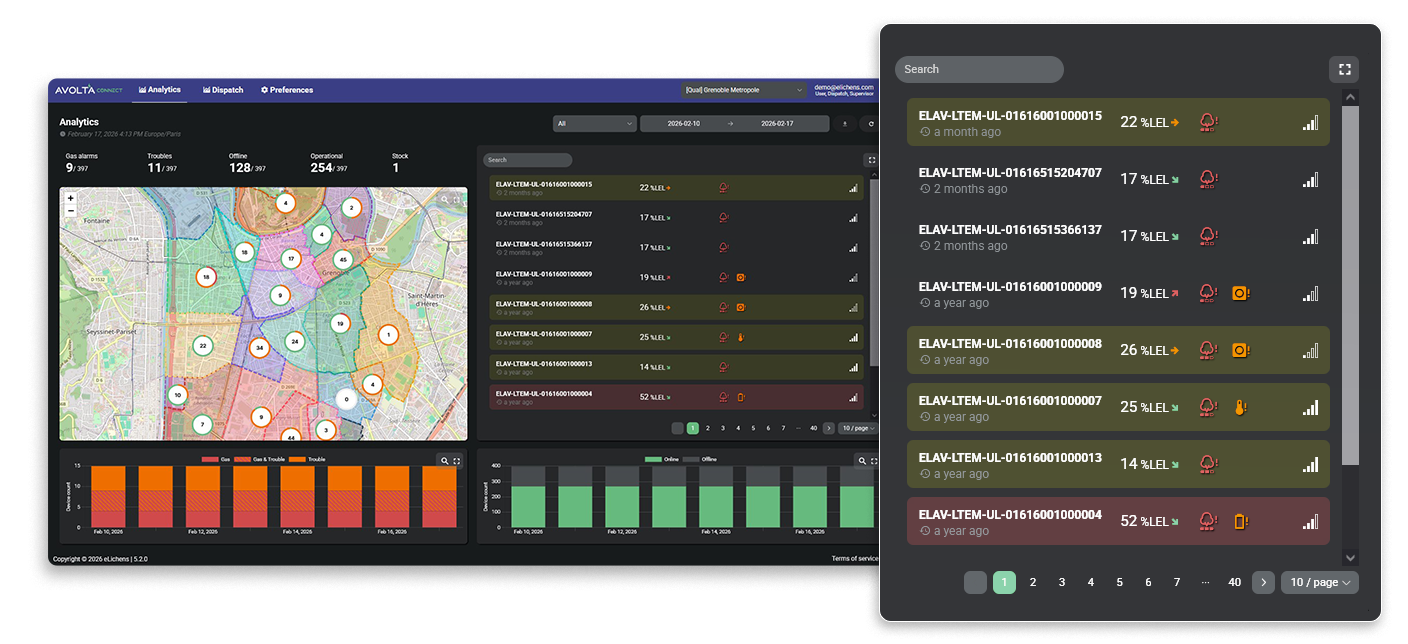Click zoom magnifier on gas alarm chart
The height and width of the screenshot is (644, 1408).
(x=445, y=461)
